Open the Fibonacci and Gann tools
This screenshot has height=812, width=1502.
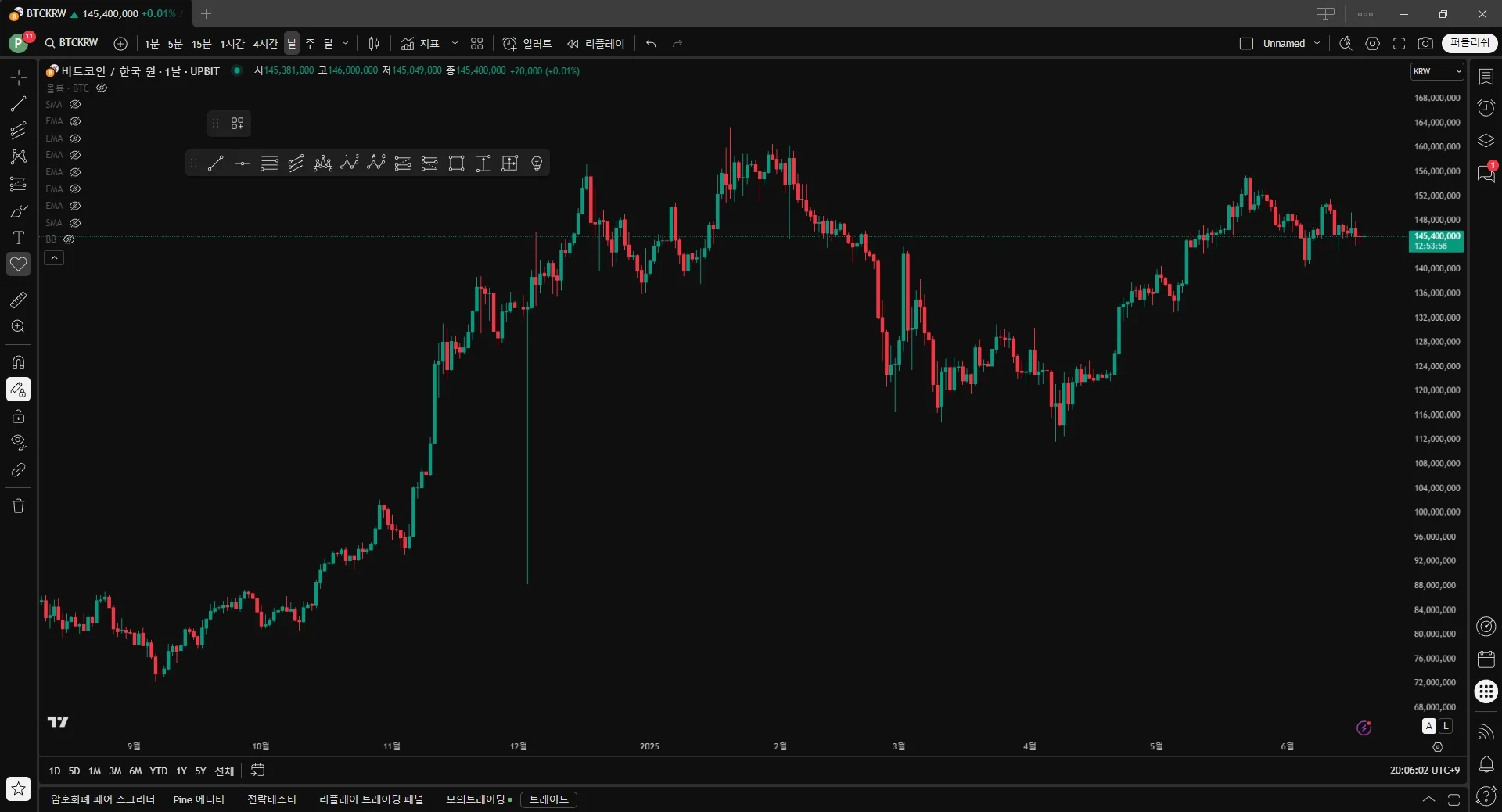coord(19,130)
